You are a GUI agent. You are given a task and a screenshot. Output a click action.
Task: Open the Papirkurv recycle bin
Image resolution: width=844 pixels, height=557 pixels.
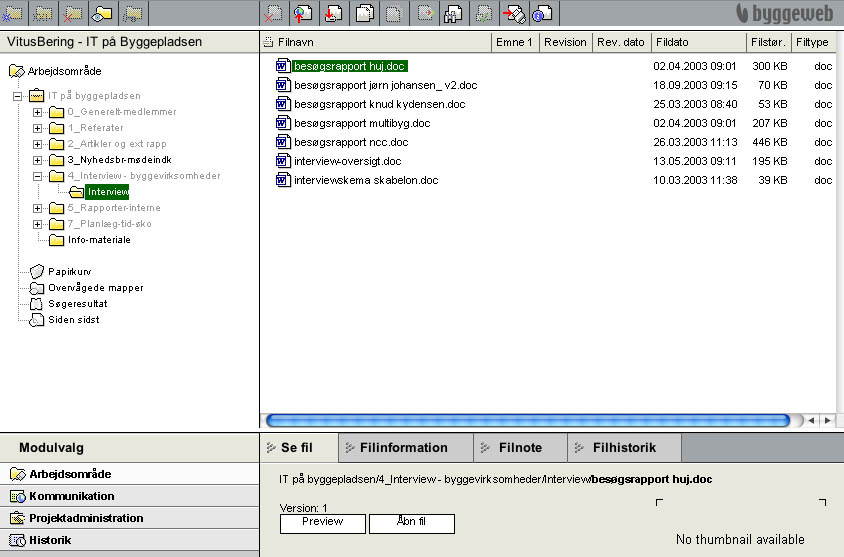tap(62, 272)
